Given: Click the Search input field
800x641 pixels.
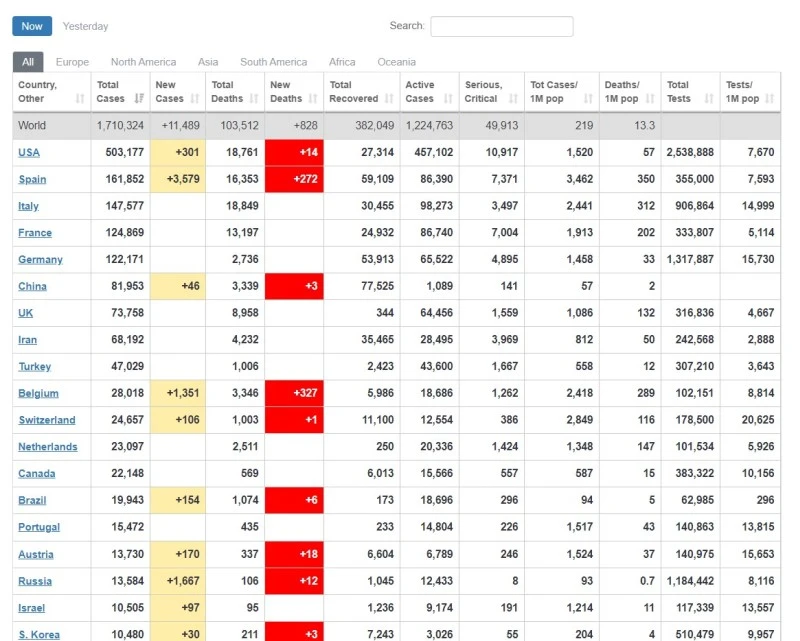Looking at the screenshot, I should pyautogui.click(x=501, y=26).
